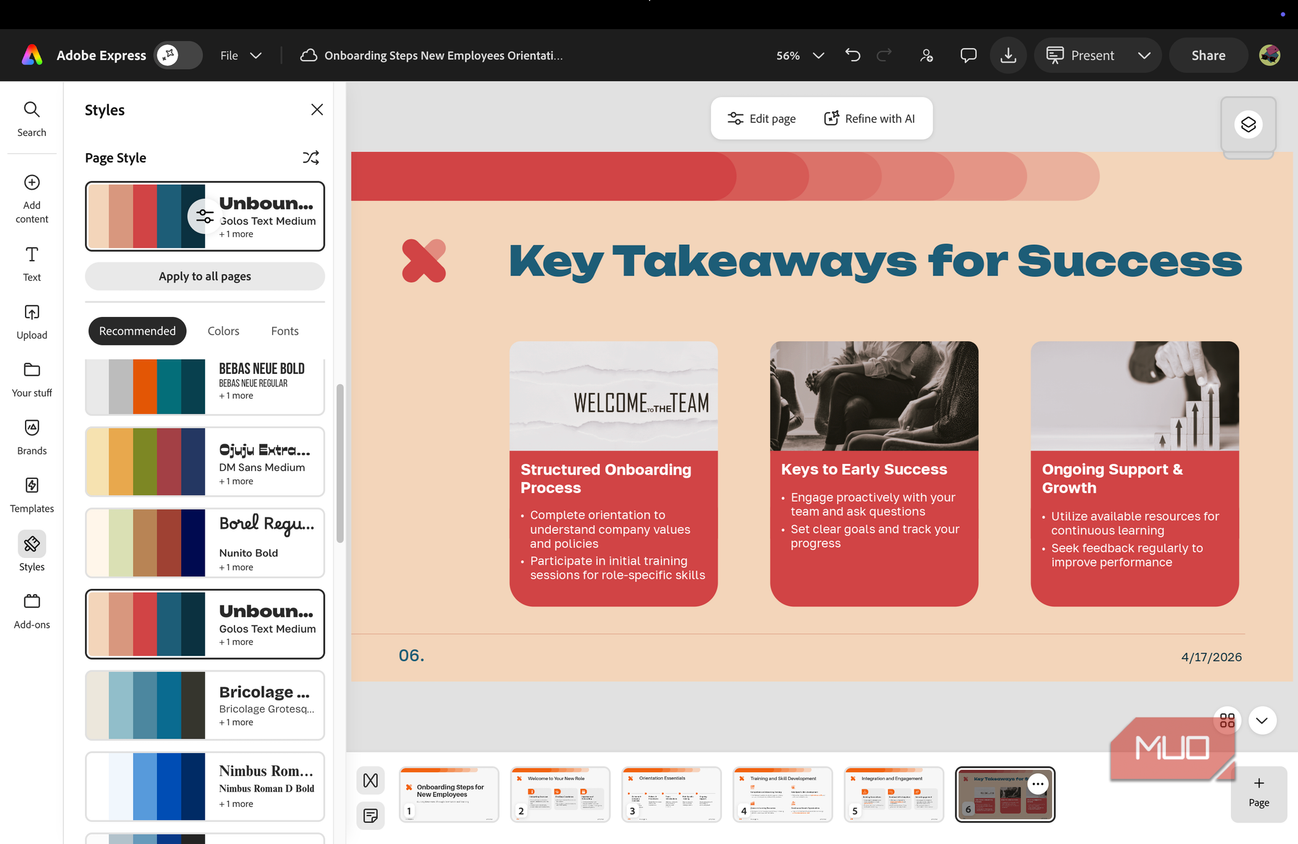The height and width of the screenshot is (844, 1298).
Task: Switch to the Recommended tab
Action: click(x=137, y=331)
